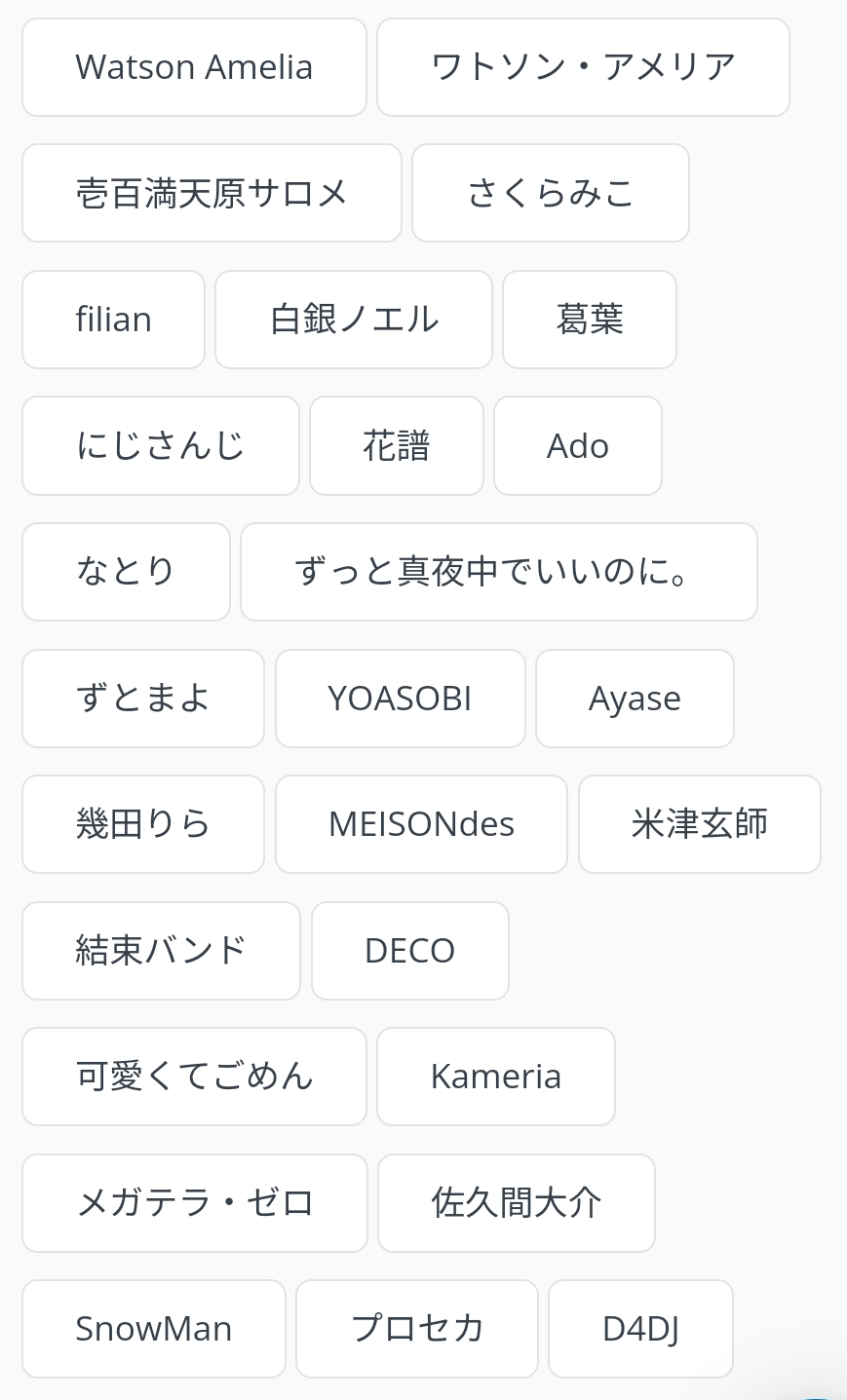The width and height of the screenshot is (847, 1400).
Task: Select the Watson Amelia tag
Action: click(194, 67)
